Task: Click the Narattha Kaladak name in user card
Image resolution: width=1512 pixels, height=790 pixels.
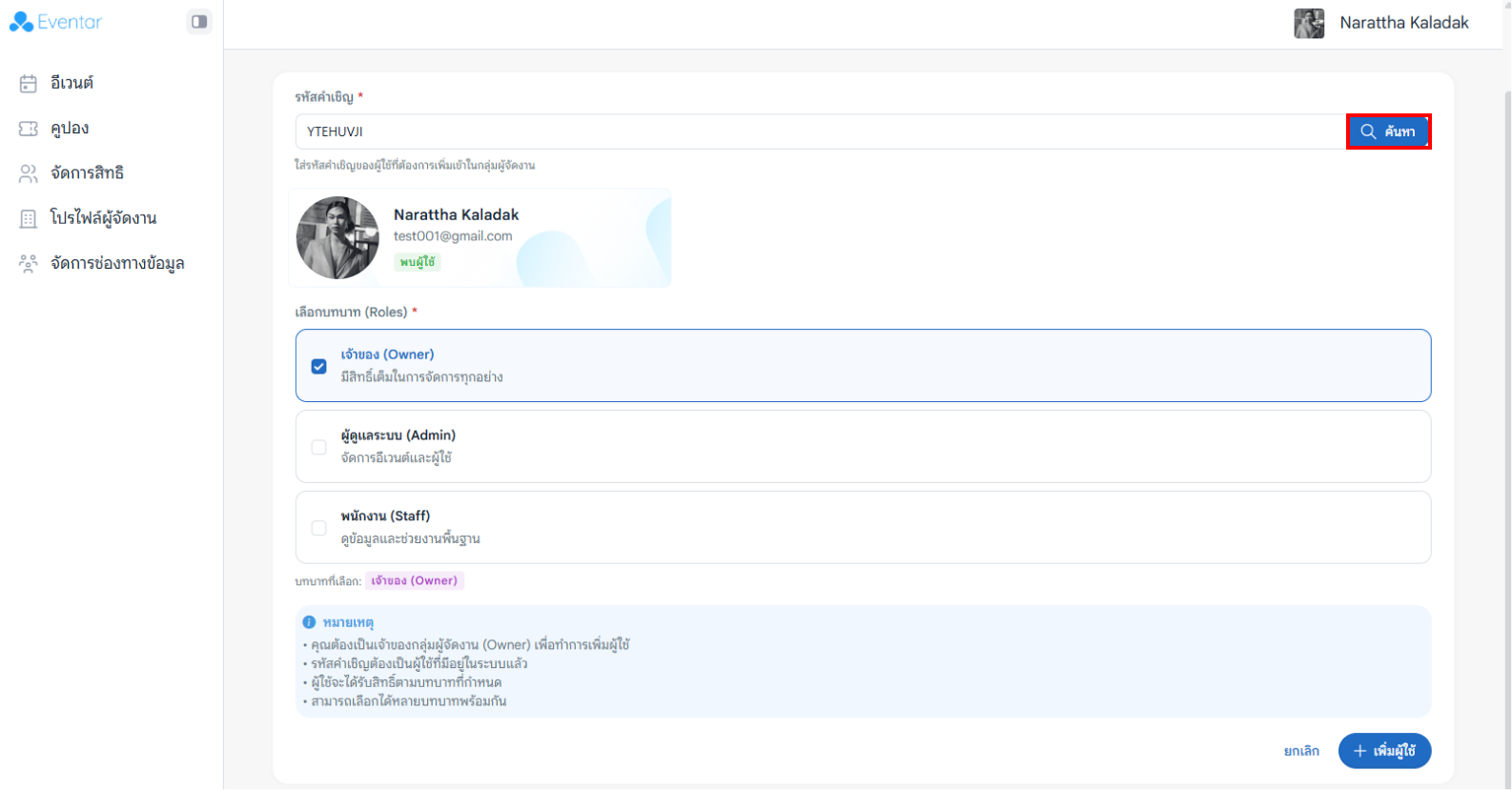Action: pos(457,215)
